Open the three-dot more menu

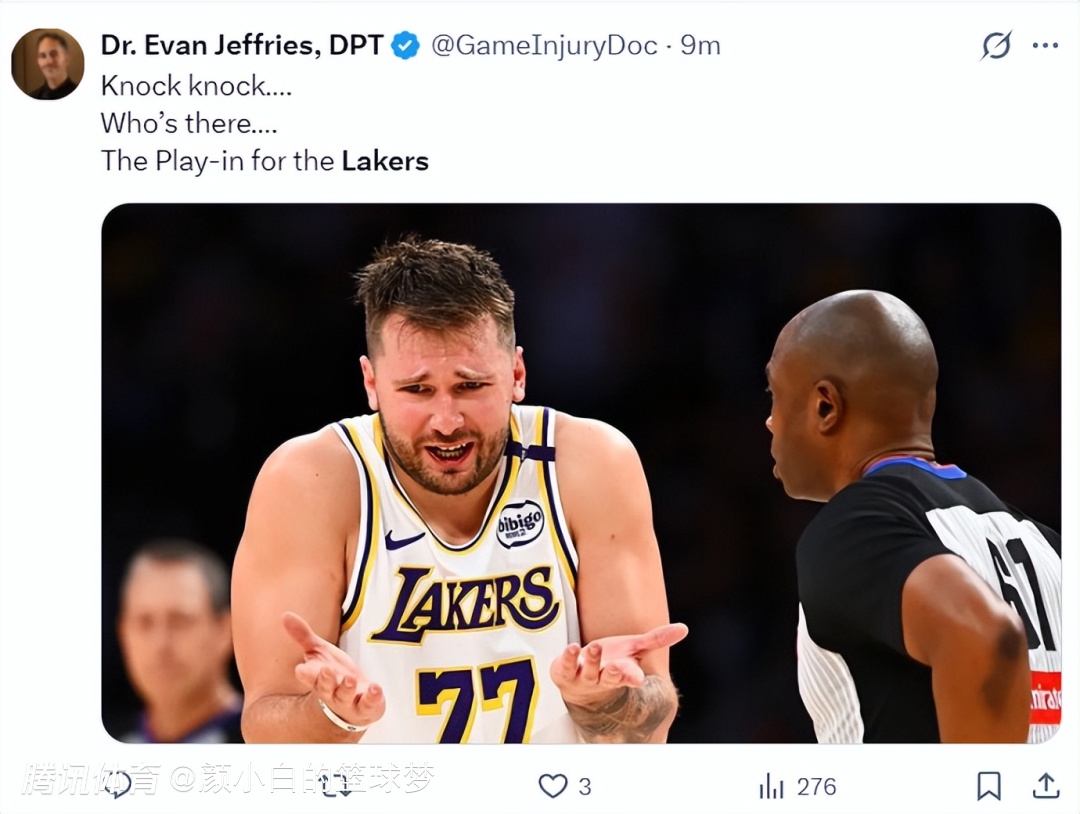click(1045, 46)
